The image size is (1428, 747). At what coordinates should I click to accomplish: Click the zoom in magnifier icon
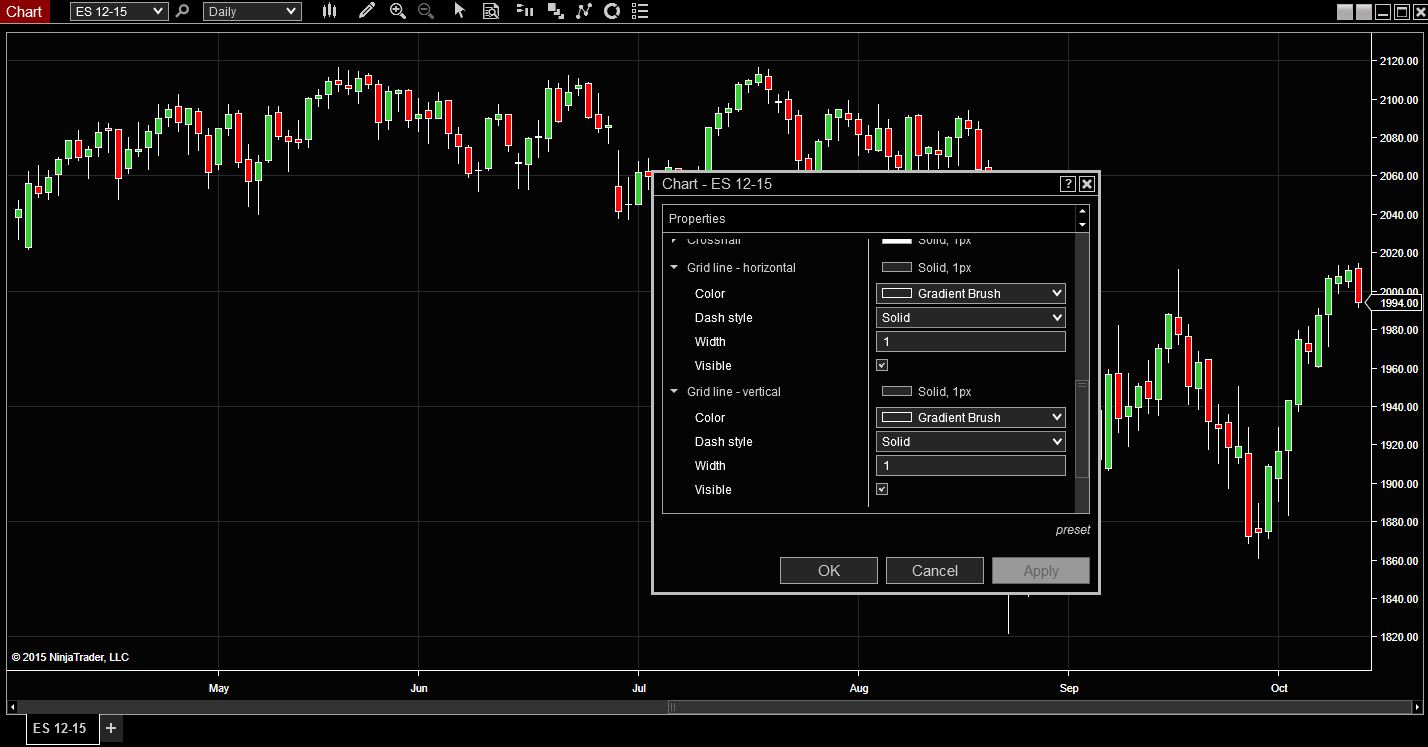click(398, 11)
